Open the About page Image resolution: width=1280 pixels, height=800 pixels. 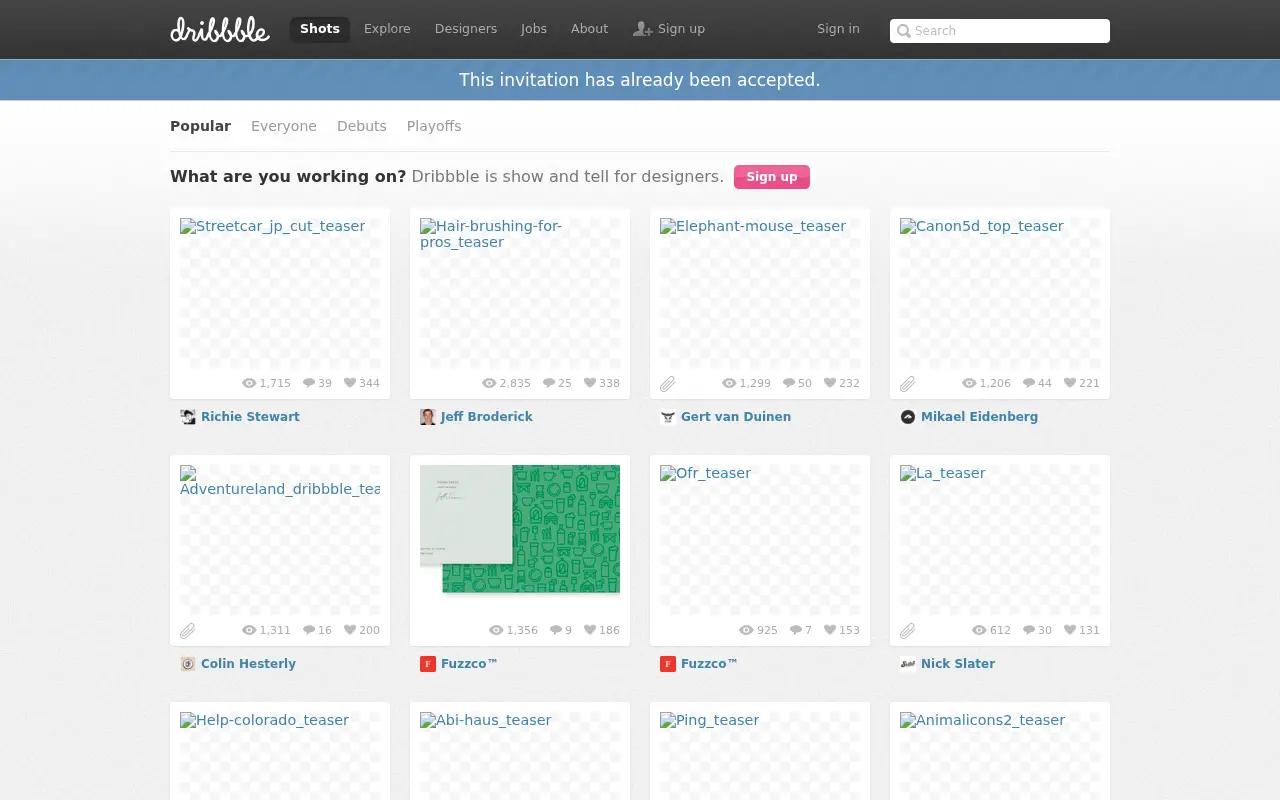[x=589, y=29]
